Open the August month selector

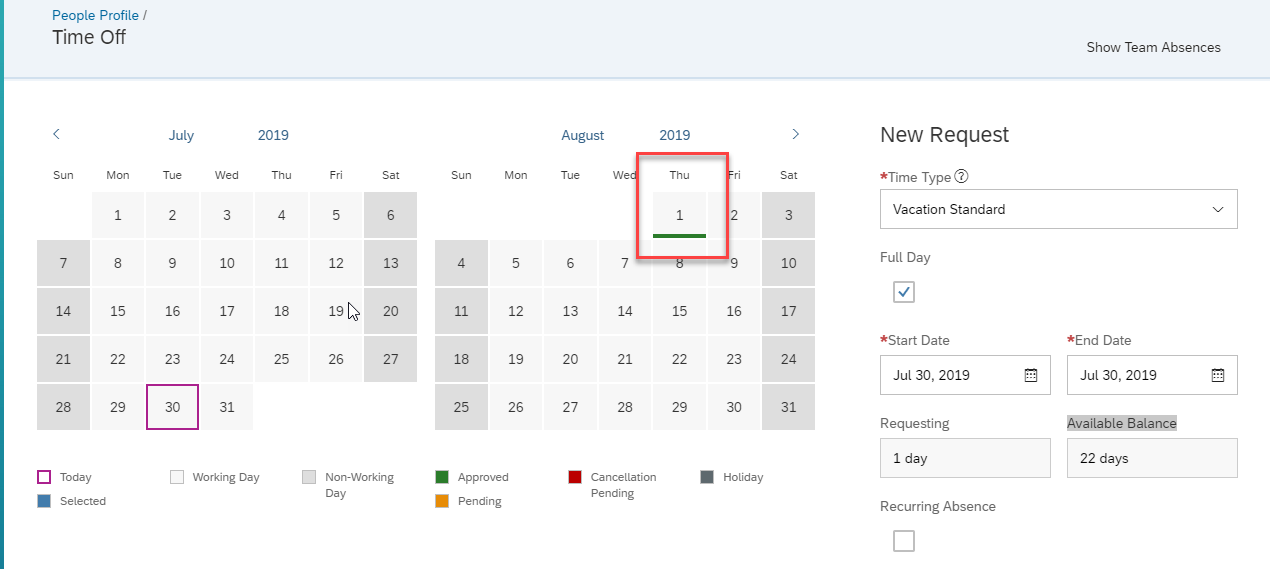583,135
